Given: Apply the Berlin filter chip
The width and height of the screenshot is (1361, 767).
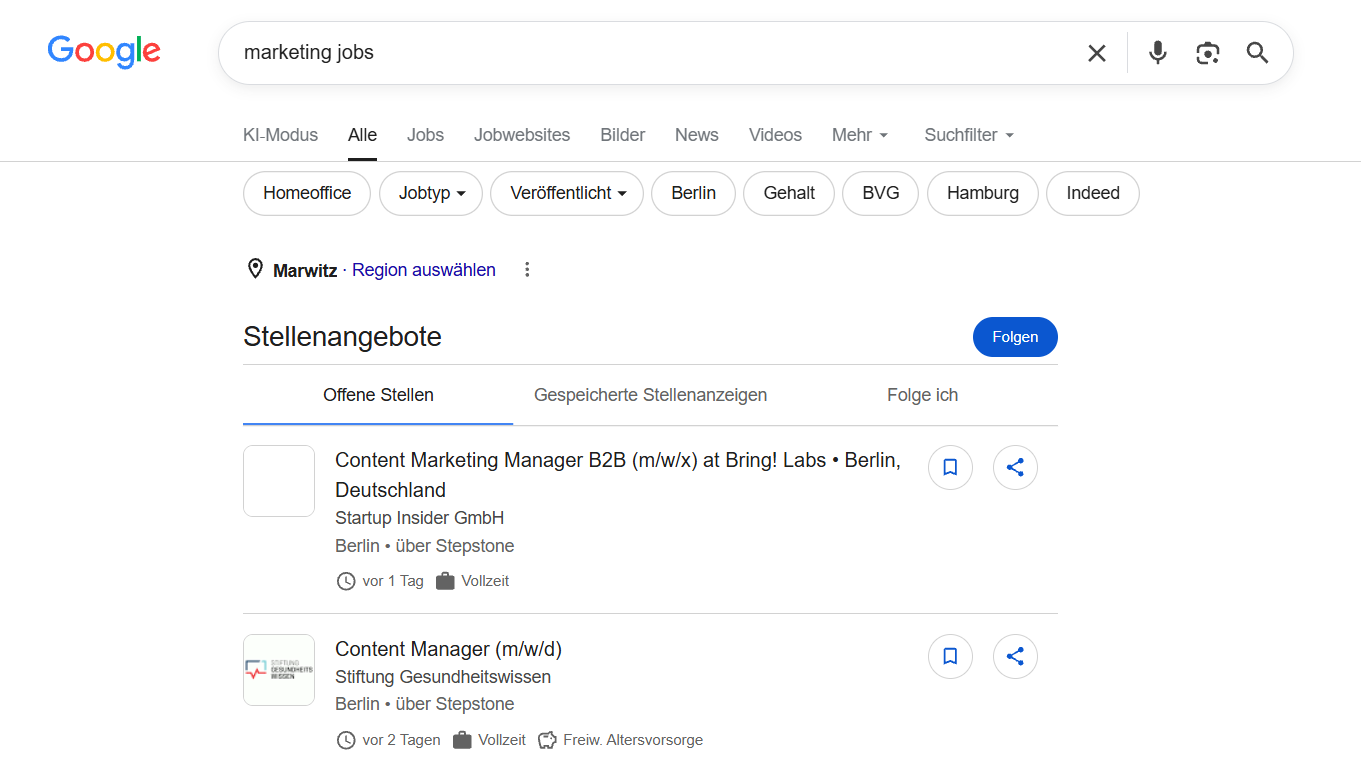Looking at the screenshot, I should [693, 193].
